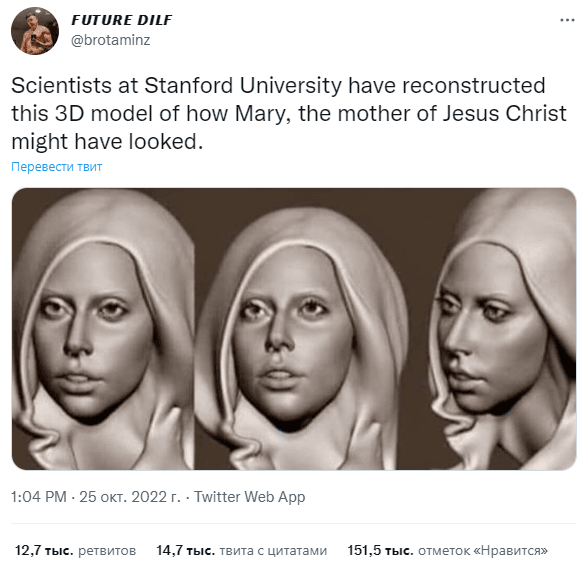Image resolution: width=585 pixels, height=571 pixels.
Task: Click the 'Перевести твит' translate link
Action: coord(56,166)
